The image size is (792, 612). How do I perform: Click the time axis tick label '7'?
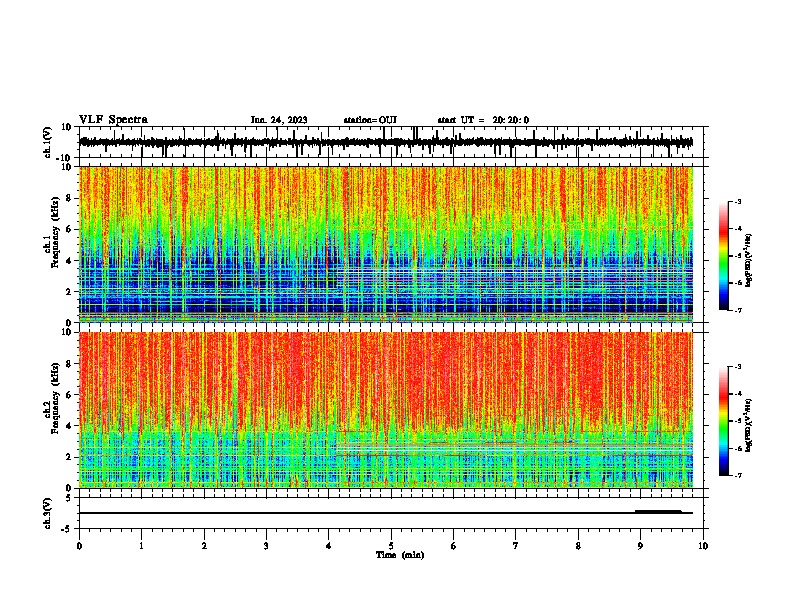516,546
